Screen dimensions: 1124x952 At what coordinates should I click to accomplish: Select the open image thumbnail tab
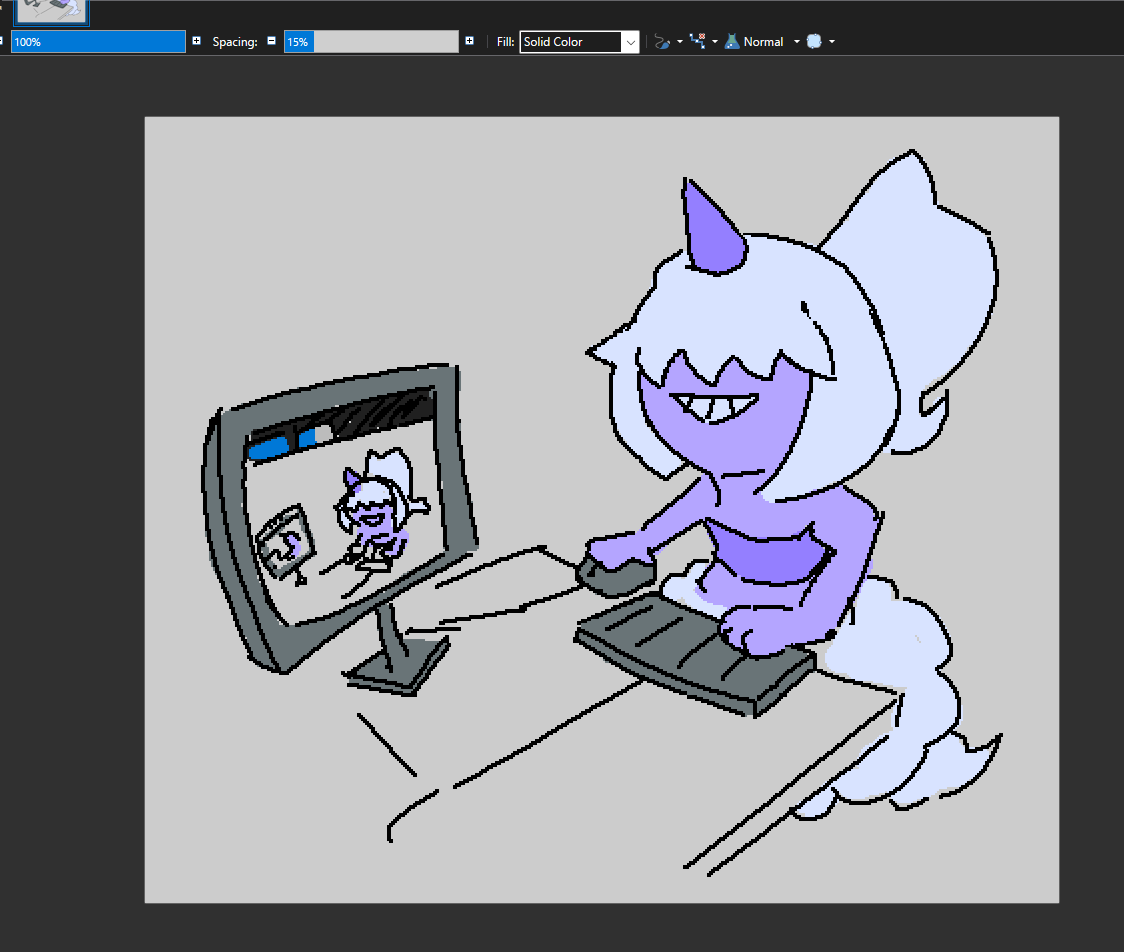tap(52, 11)
